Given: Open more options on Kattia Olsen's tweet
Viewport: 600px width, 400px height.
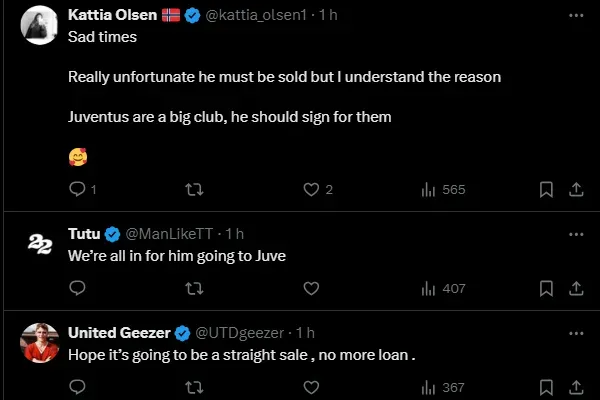Looking at the screenshot, I should point(576,16).
